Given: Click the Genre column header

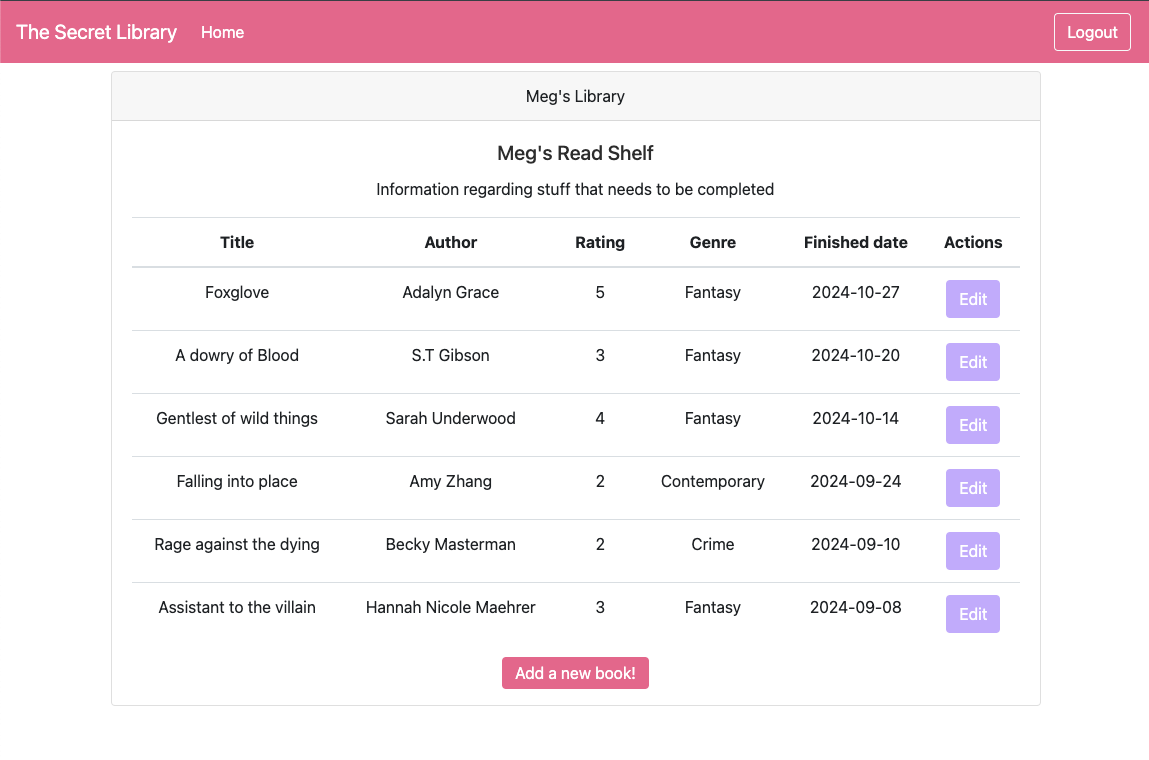Looking at the screenshot, I should [x=712, y=242].
